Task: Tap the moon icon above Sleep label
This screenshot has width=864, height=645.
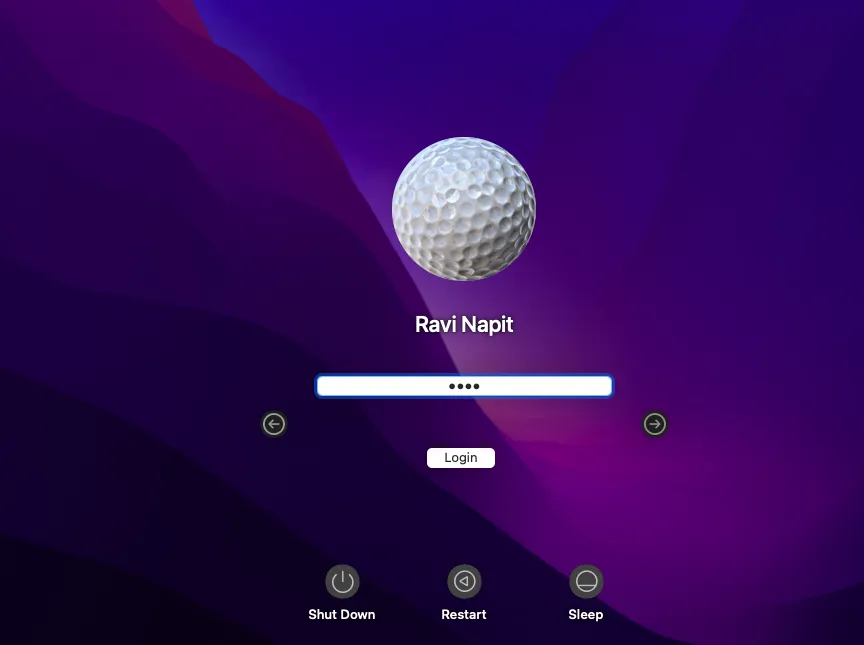Action: tap(586, 581)
